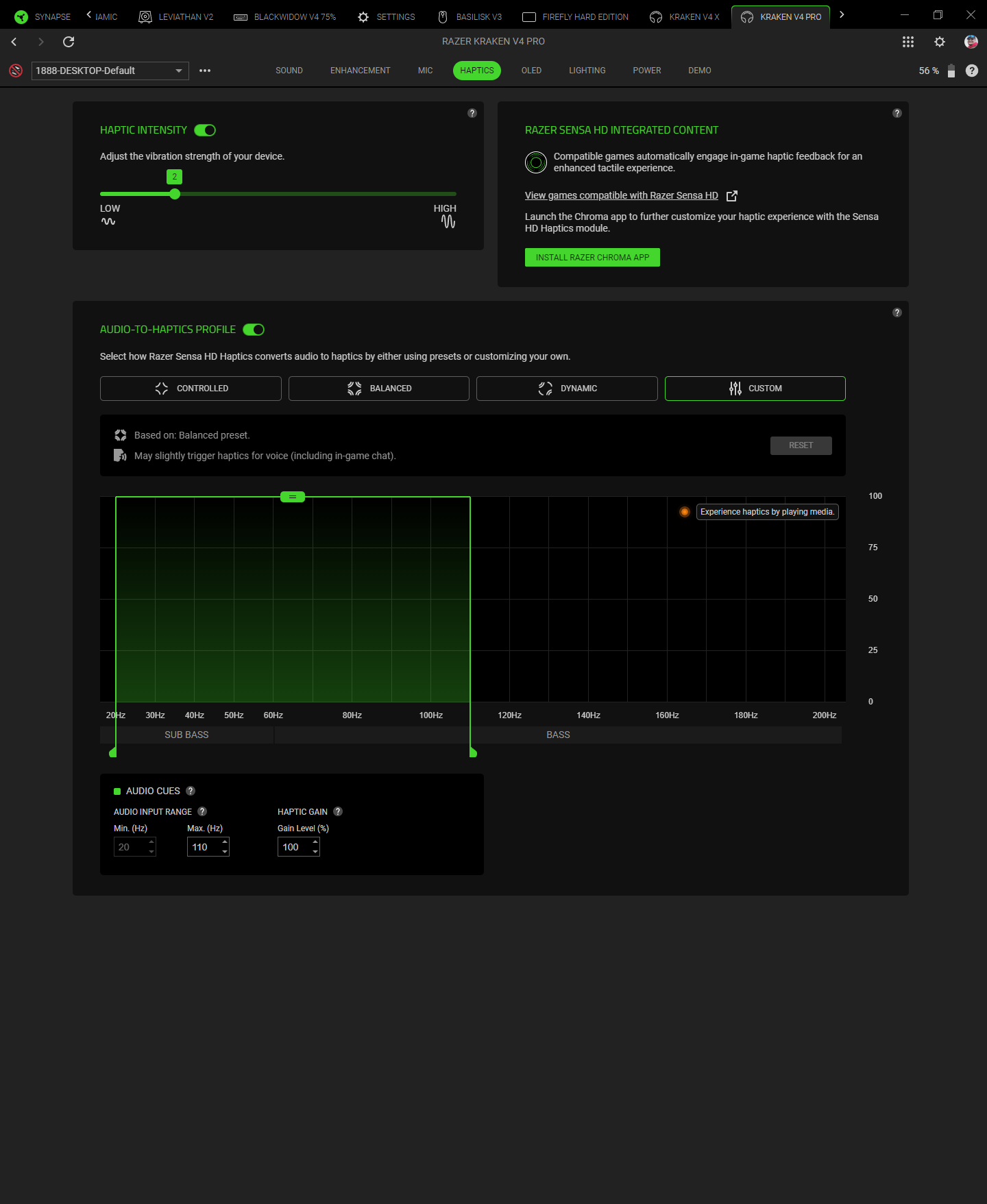Image resolution: width=987 pixels, height=1204 pixels.
Task: Open the Firefly Hard Edition tab
Action: pyautogui.click(x=576, y=16)
